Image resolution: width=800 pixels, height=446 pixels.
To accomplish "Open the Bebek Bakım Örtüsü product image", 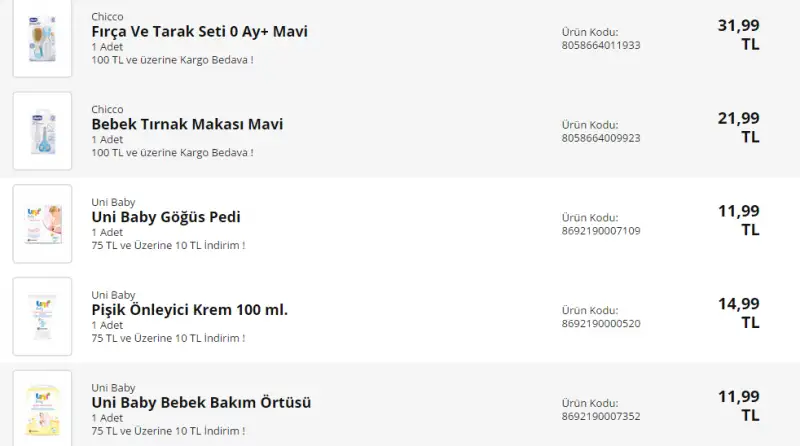I will pos(42,409).
